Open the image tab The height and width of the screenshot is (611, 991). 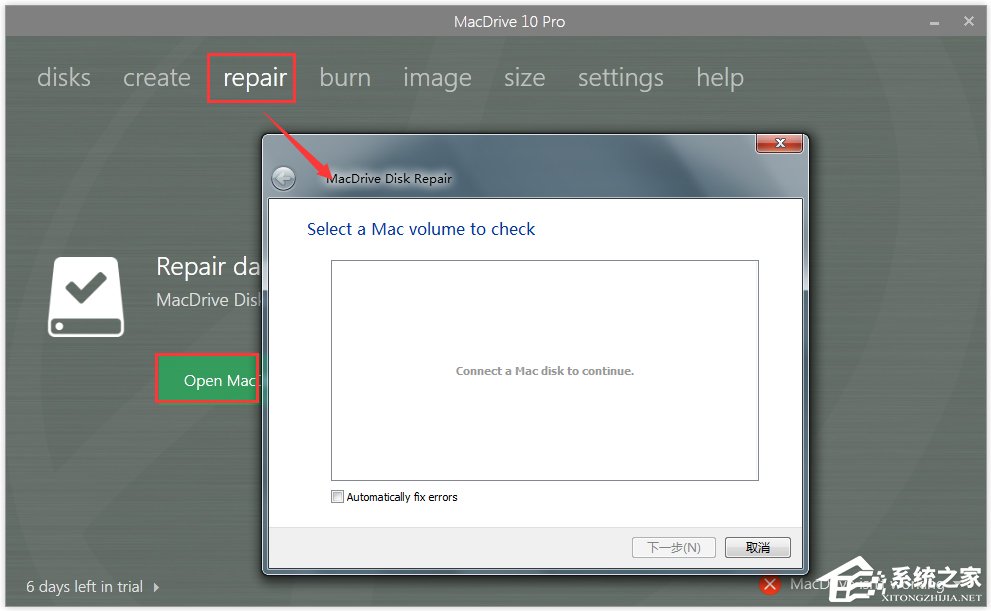[437, 78]
